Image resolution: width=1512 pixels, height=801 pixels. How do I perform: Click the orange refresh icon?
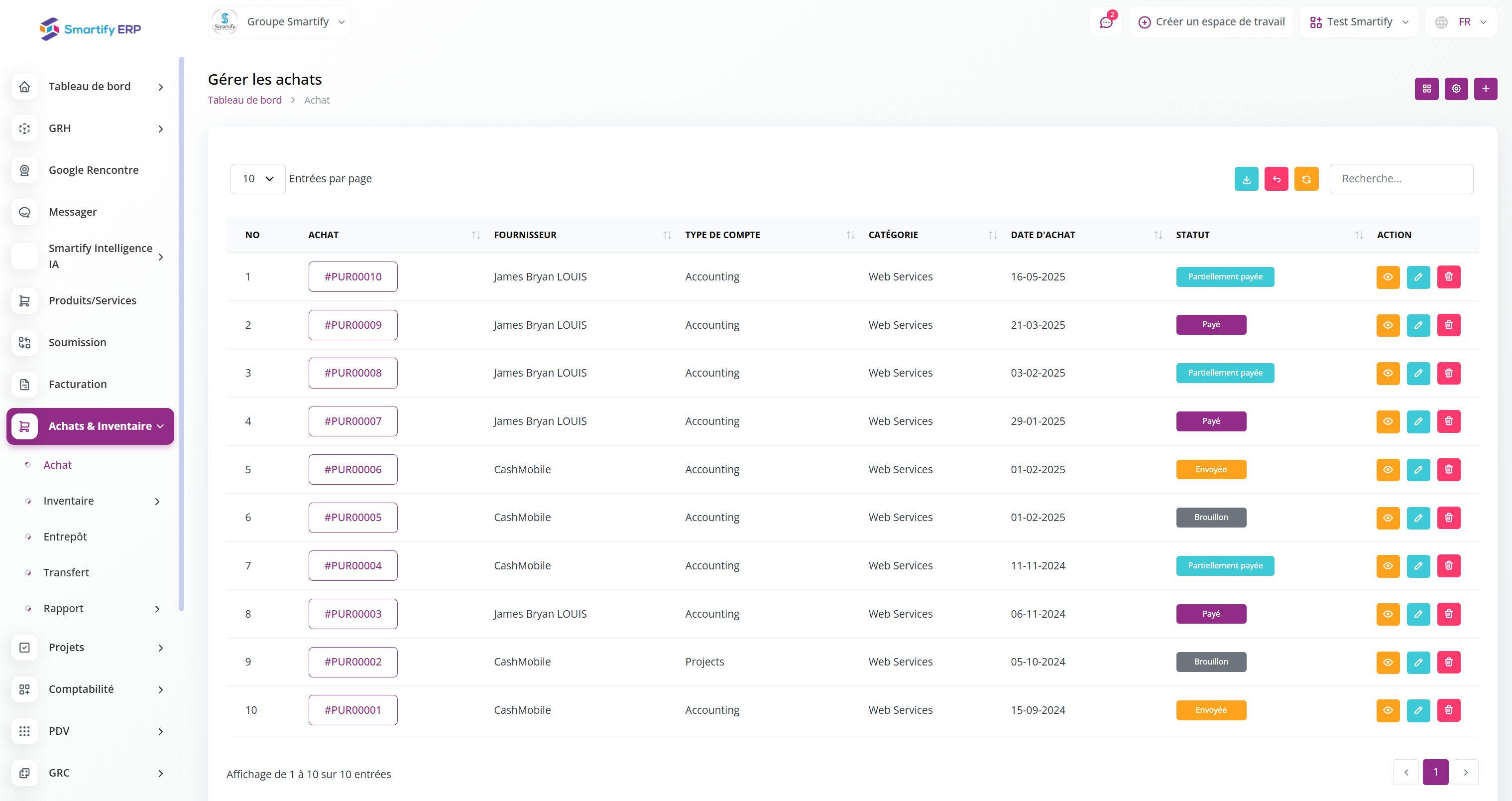click(1306, 179)
